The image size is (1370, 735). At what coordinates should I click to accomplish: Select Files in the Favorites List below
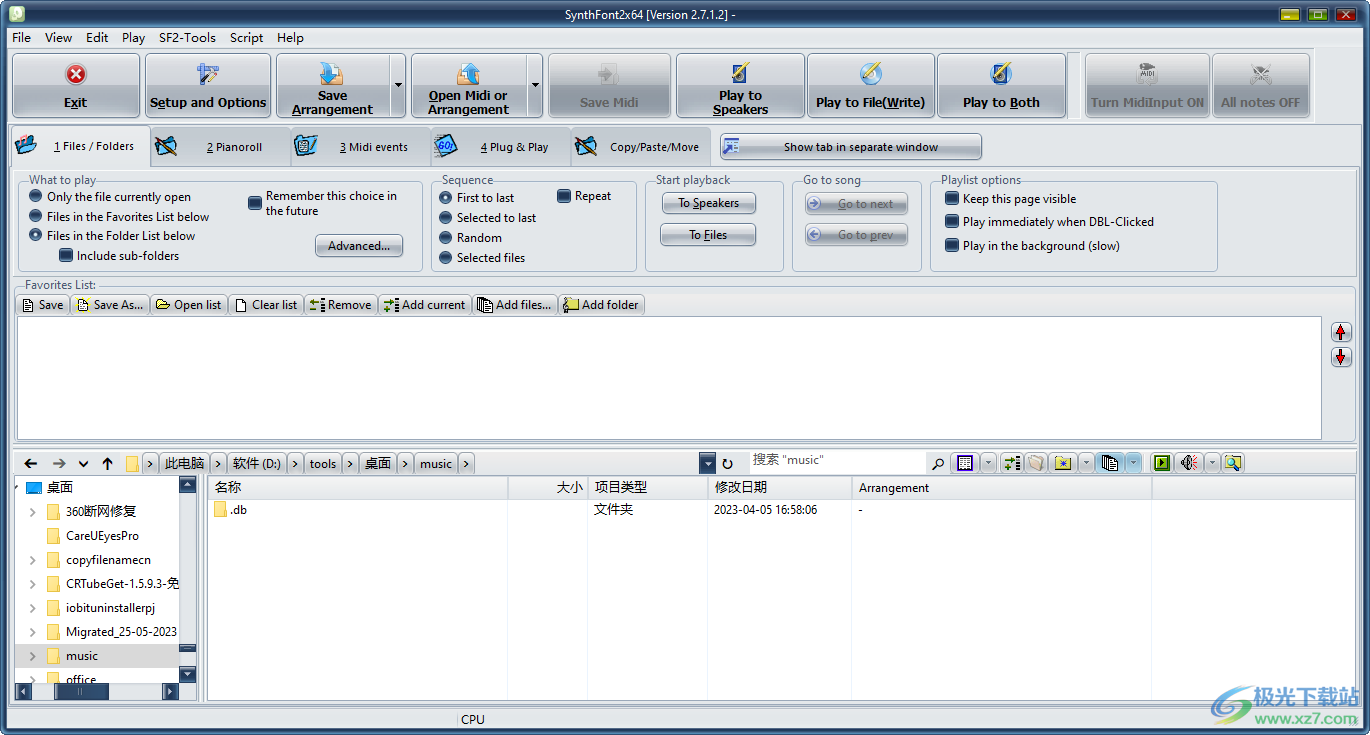(x=120, y=216)
